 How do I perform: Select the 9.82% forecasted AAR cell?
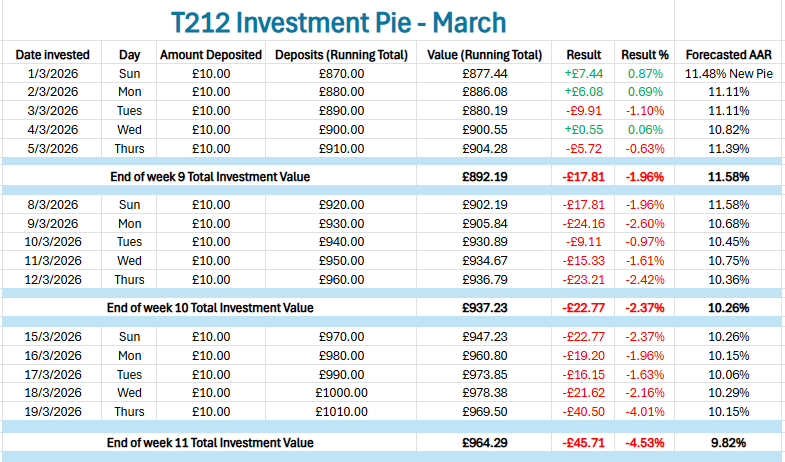[x=728, y=443]
